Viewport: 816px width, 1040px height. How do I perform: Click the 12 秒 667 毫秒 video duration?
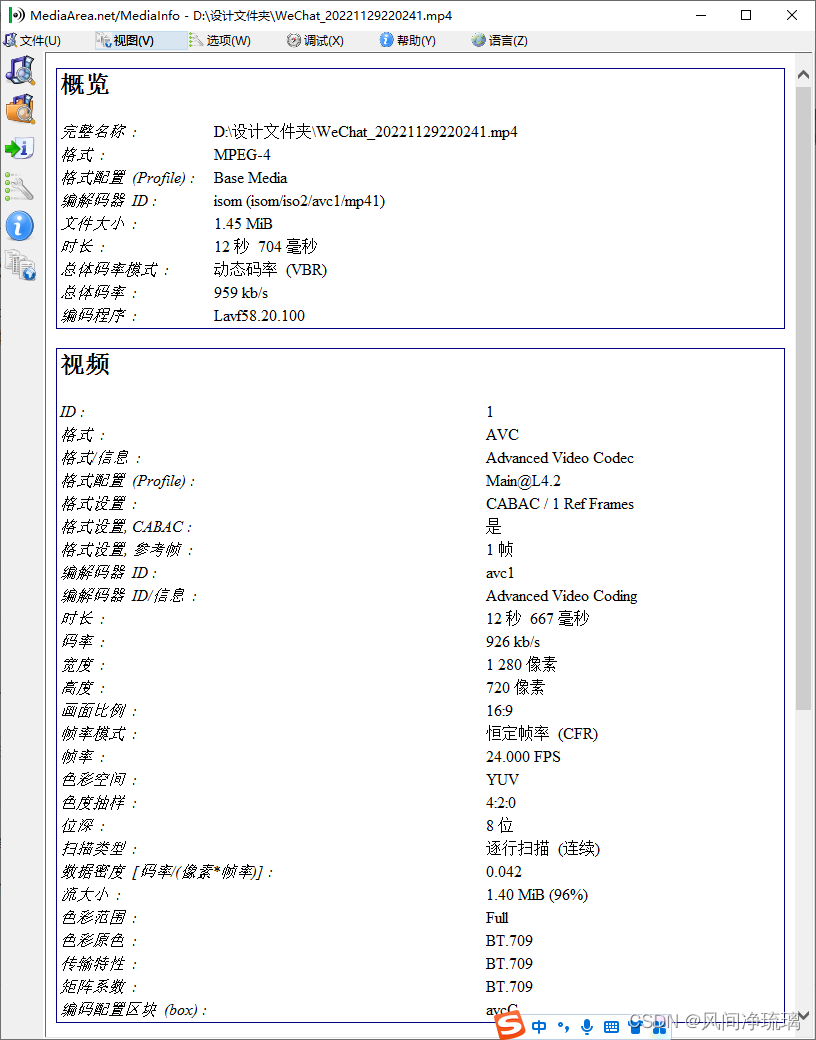[x=537, y=618]
